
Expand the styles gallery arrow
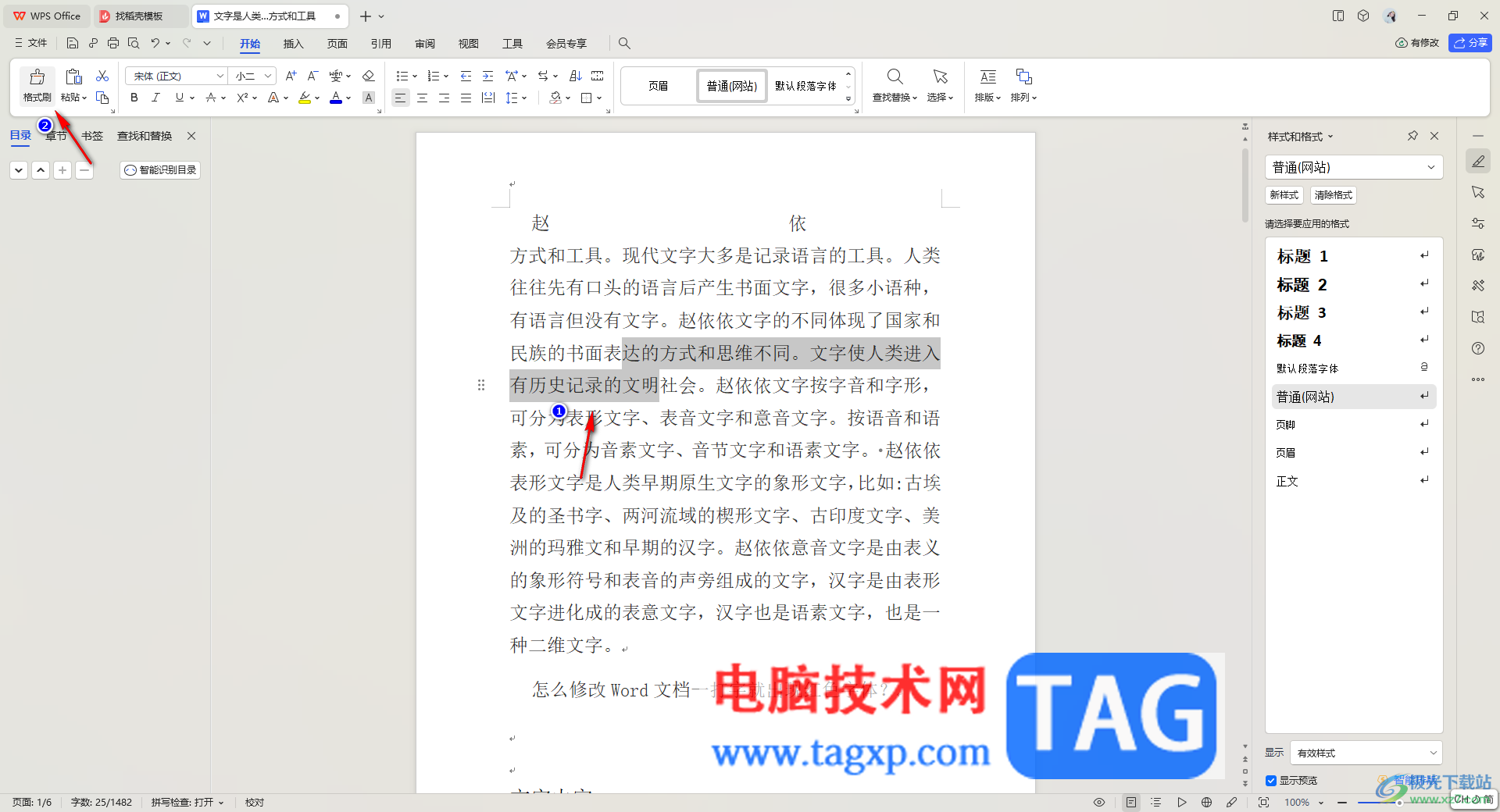(848, 99)
